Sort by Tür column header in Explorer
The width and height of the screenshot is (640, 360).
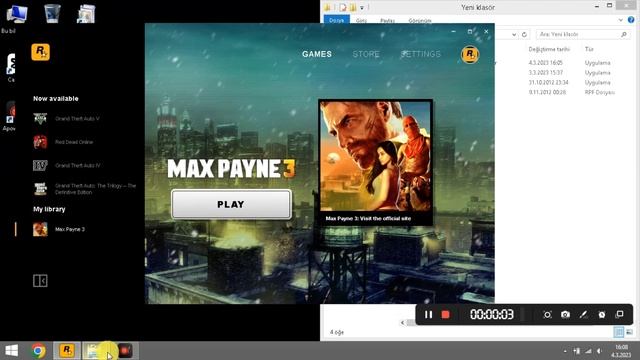589,49
